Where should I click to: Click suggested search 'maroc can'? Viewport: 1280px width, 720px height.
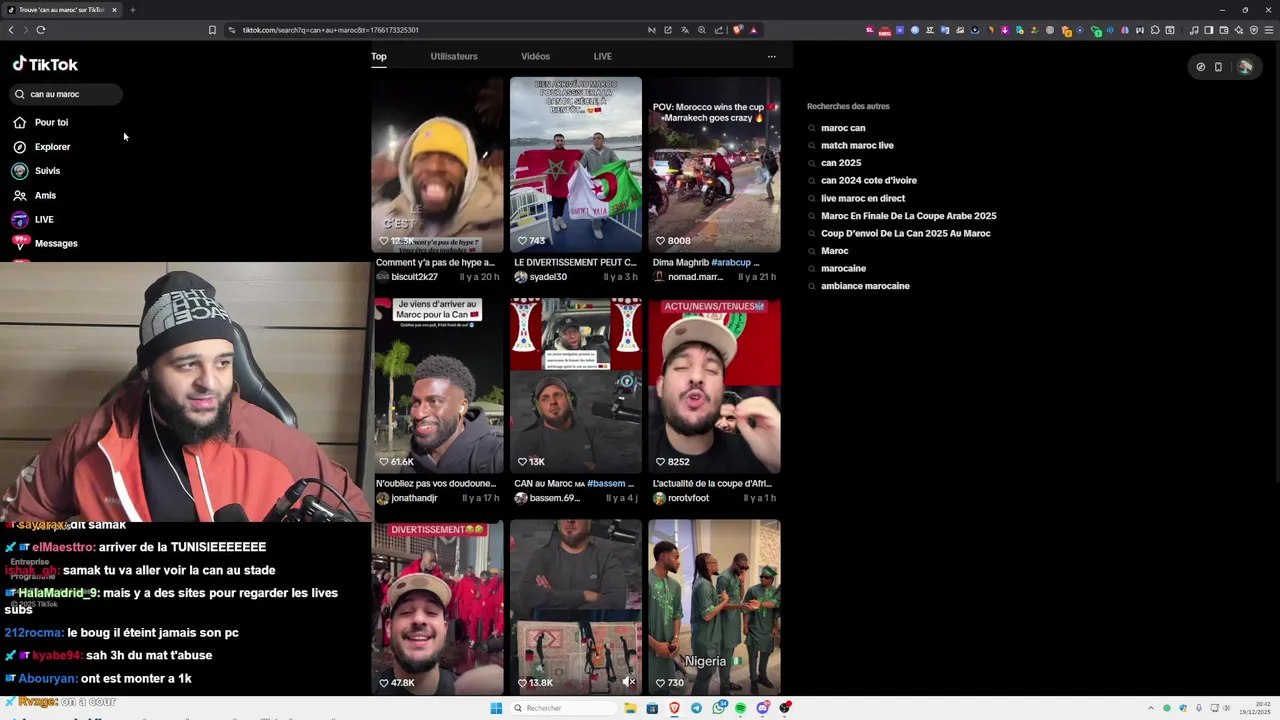(x=843, y=128)
